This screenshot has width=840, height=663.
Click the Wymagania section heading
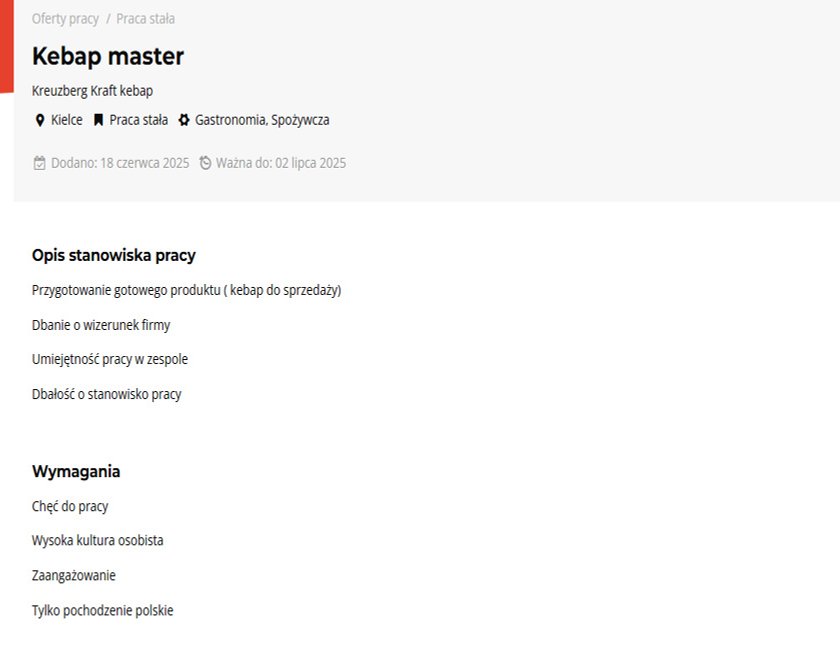76,472
